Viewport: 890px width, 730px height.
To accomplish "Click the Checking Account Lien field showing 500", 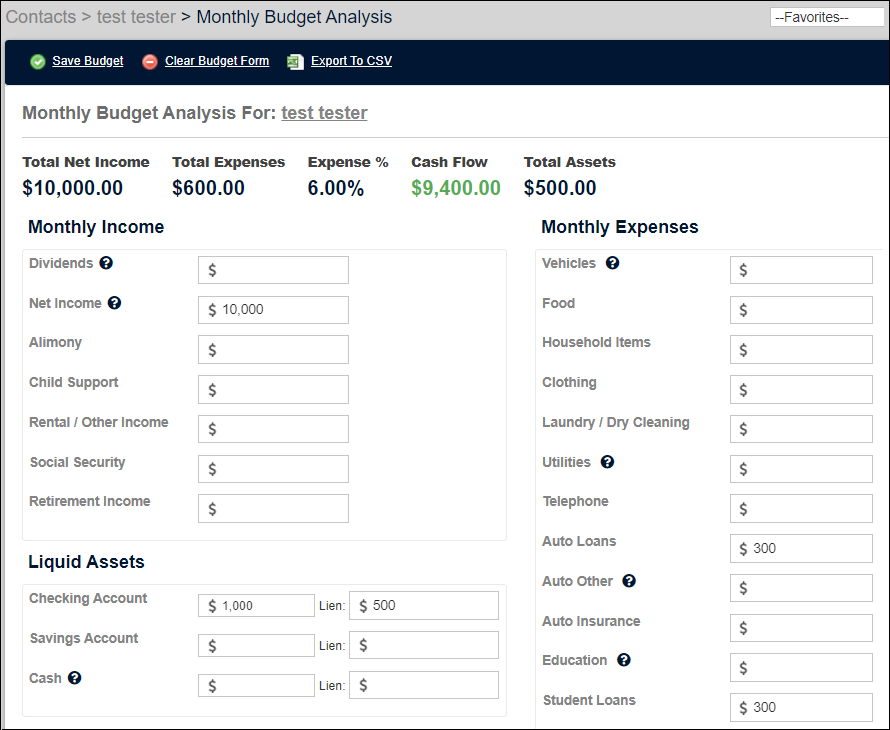I will coord(424,606).
